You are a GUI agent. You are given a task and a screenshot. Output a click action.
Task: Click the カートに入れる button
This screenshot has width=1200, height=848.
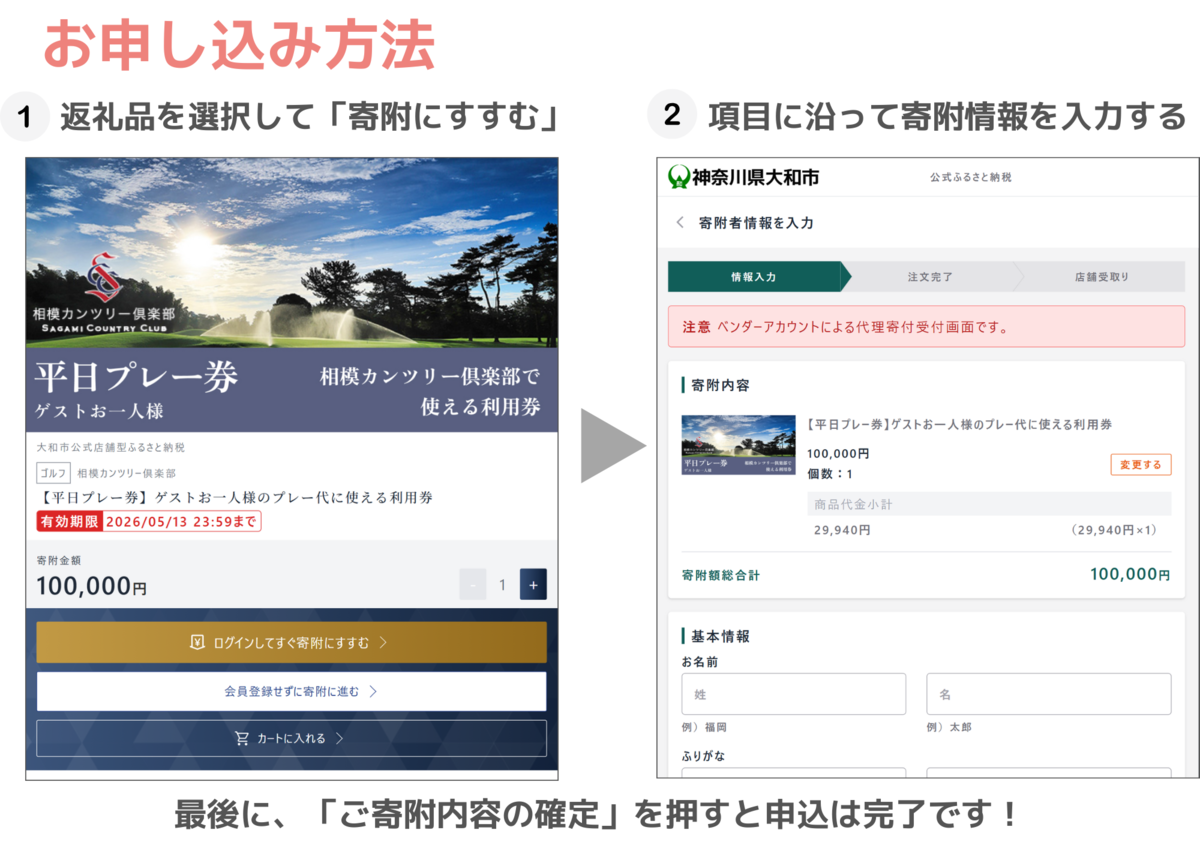coord(291,739)
